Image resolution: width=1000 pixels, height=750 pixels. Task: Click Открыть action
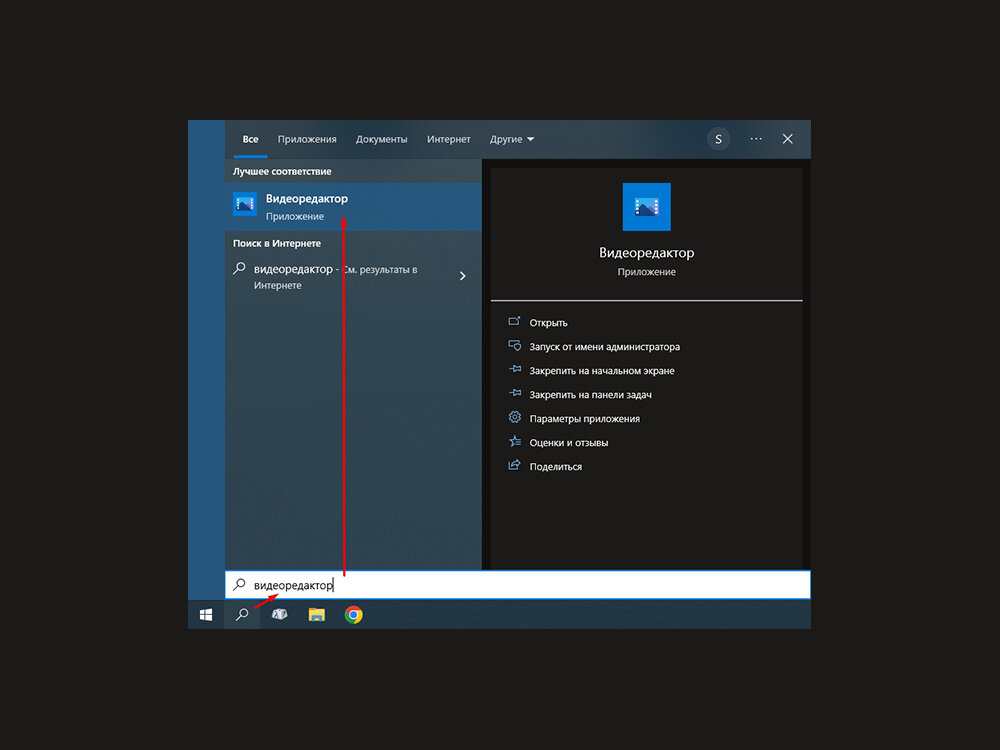coord(548,323)
